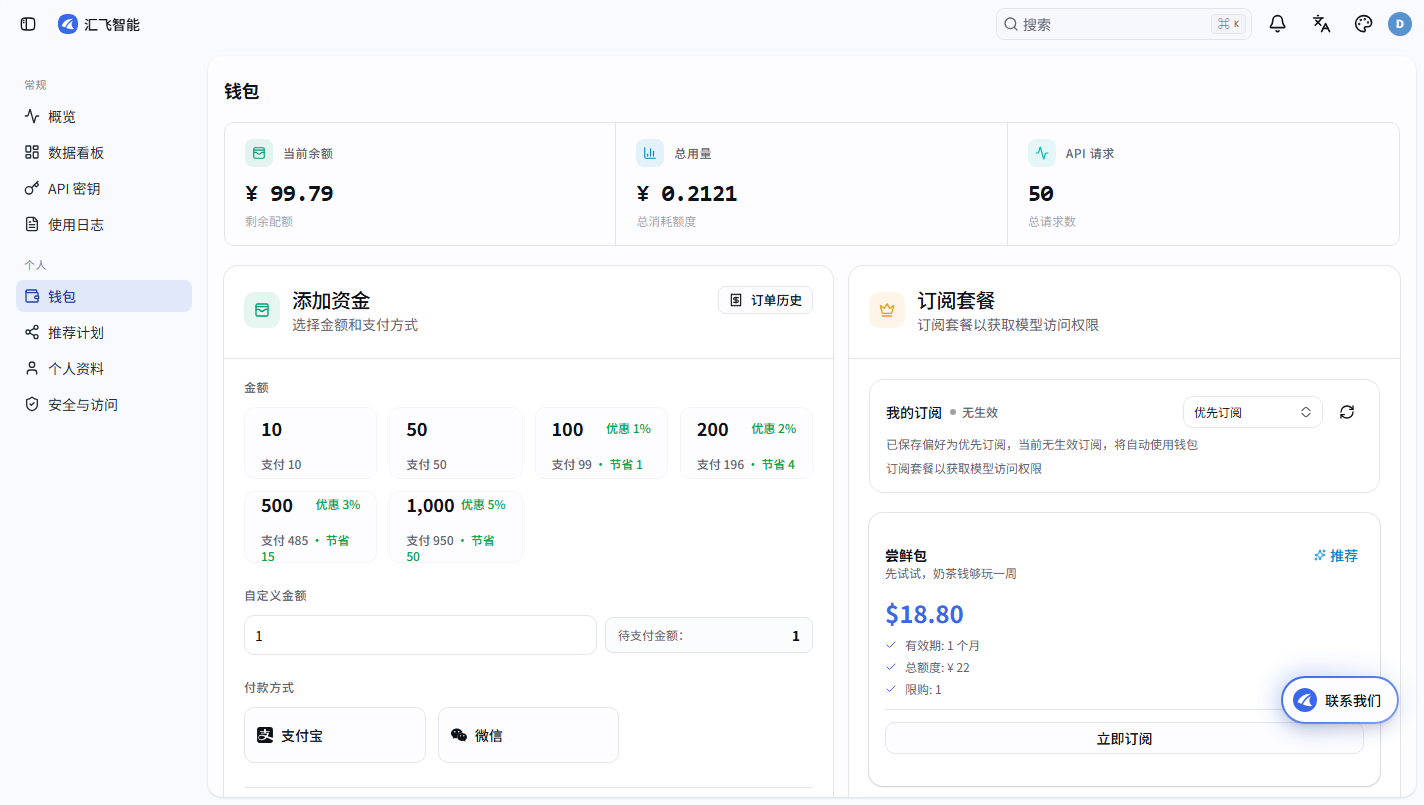Click the $18.80 price text
This screenshot has width=1424, height=805.
coord(924,614)
